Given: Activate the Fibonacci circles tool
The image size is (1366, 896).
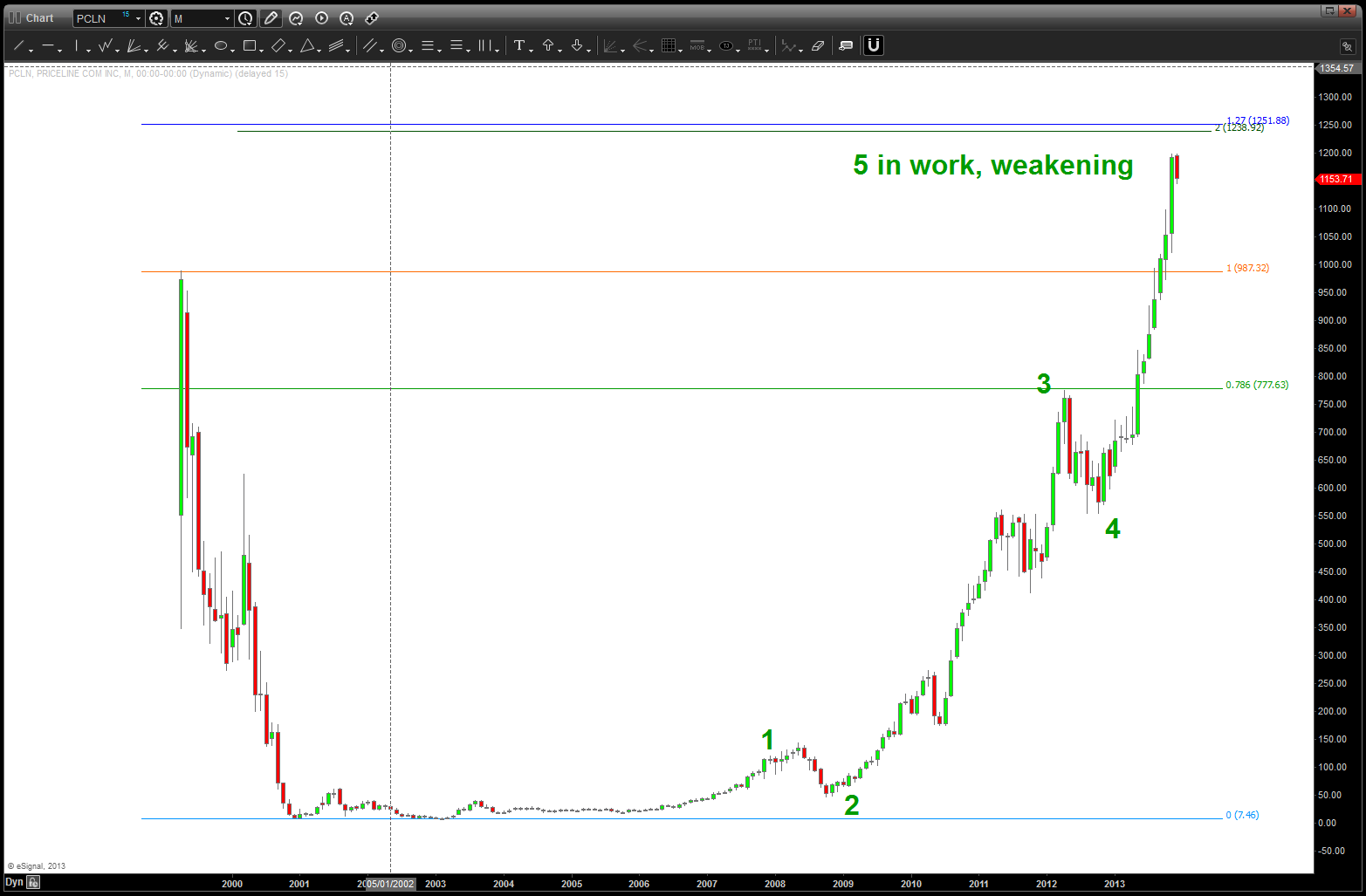Looking at the screenshot, I should click(399, 45).
